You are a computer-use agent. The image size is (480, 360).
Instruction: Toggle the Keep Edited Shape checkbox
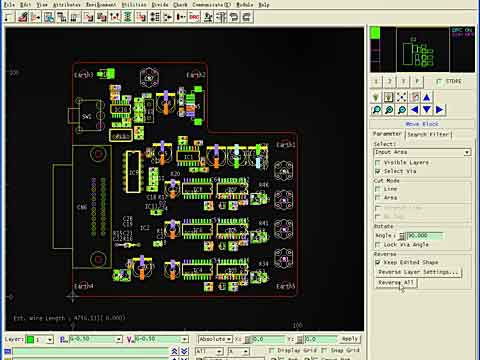378,262
